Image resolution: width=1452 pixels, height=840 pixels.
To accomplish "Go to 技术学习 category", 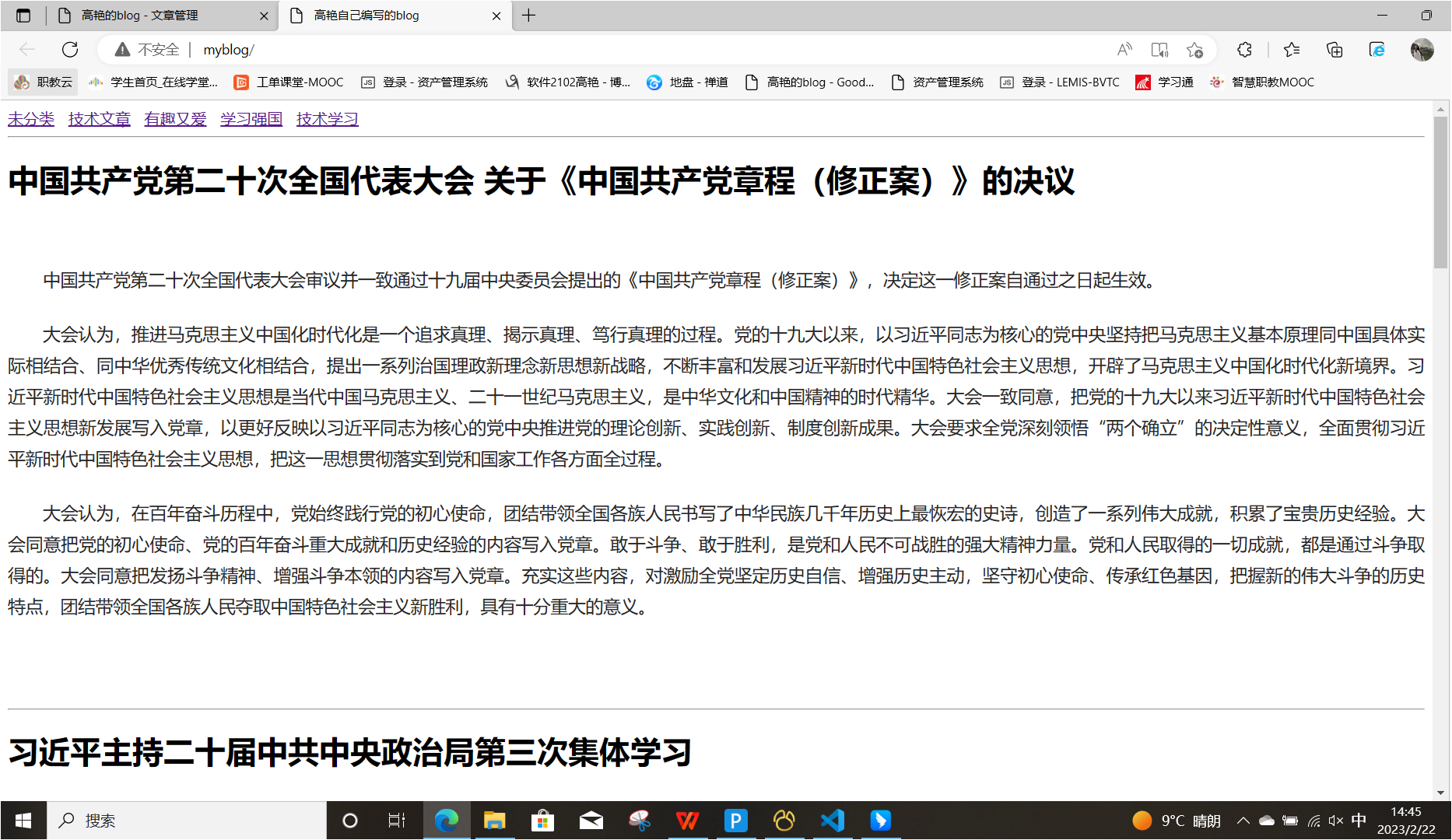I will tap(328, 119).
